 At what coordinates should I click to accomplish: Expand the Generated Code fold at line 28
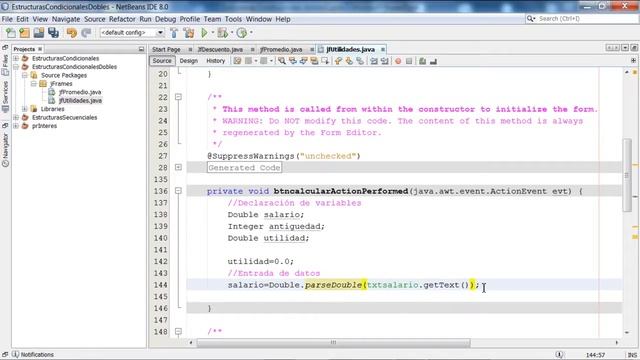tap(178, 167)
